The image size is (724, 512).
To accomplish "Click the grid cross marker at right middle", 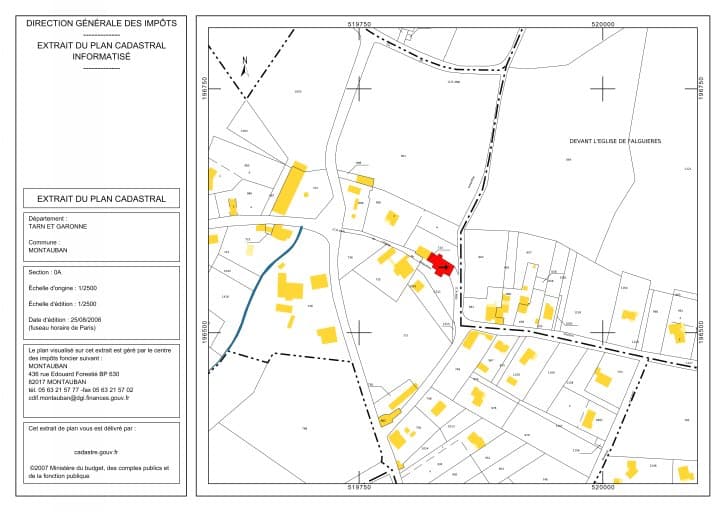I will [x=604, y=330].
